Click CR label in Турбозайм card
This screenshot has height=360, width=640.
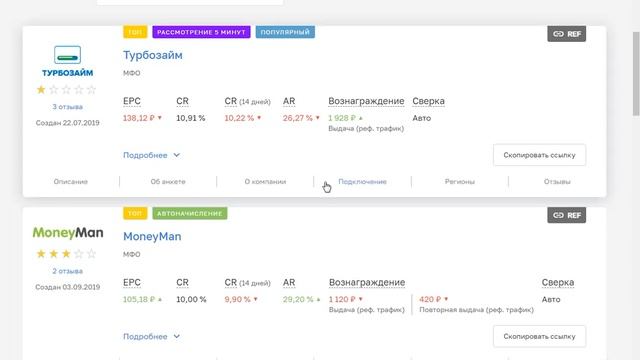(182, 101)
